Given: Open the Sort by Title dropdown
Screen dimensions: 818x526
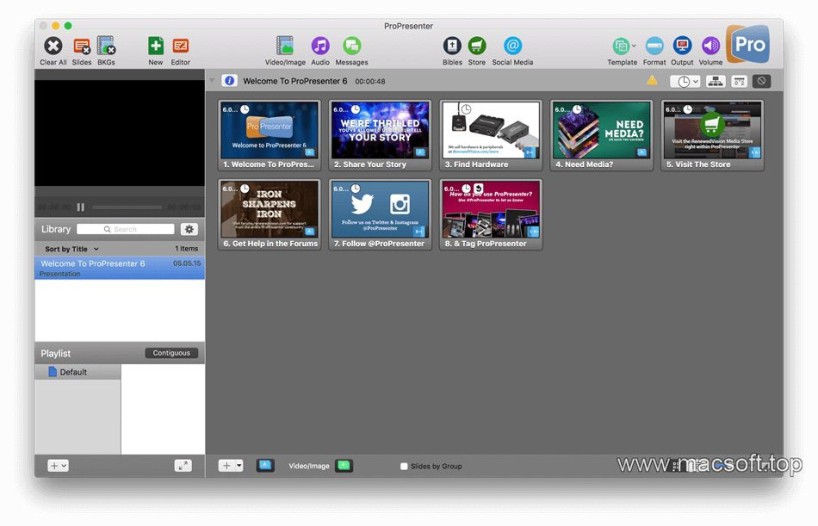Looking at the screenshot, I should (x=71, y=248).
